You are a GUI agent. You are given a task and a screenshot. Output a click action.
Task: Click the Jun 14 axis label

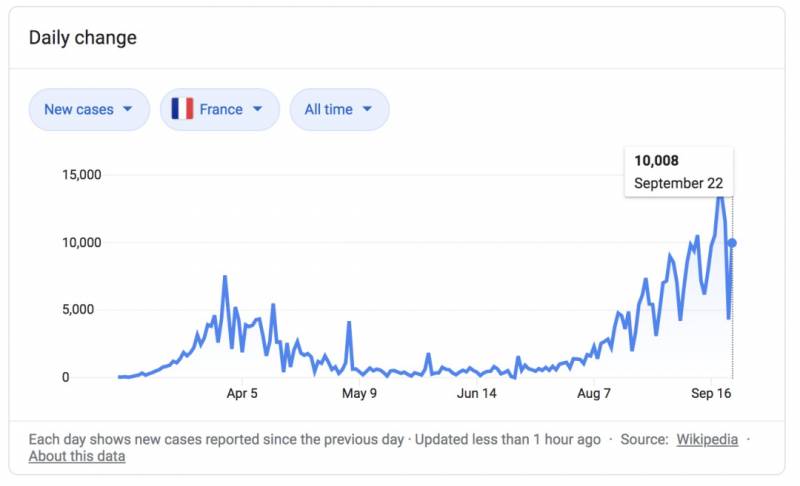pos(477,394)
